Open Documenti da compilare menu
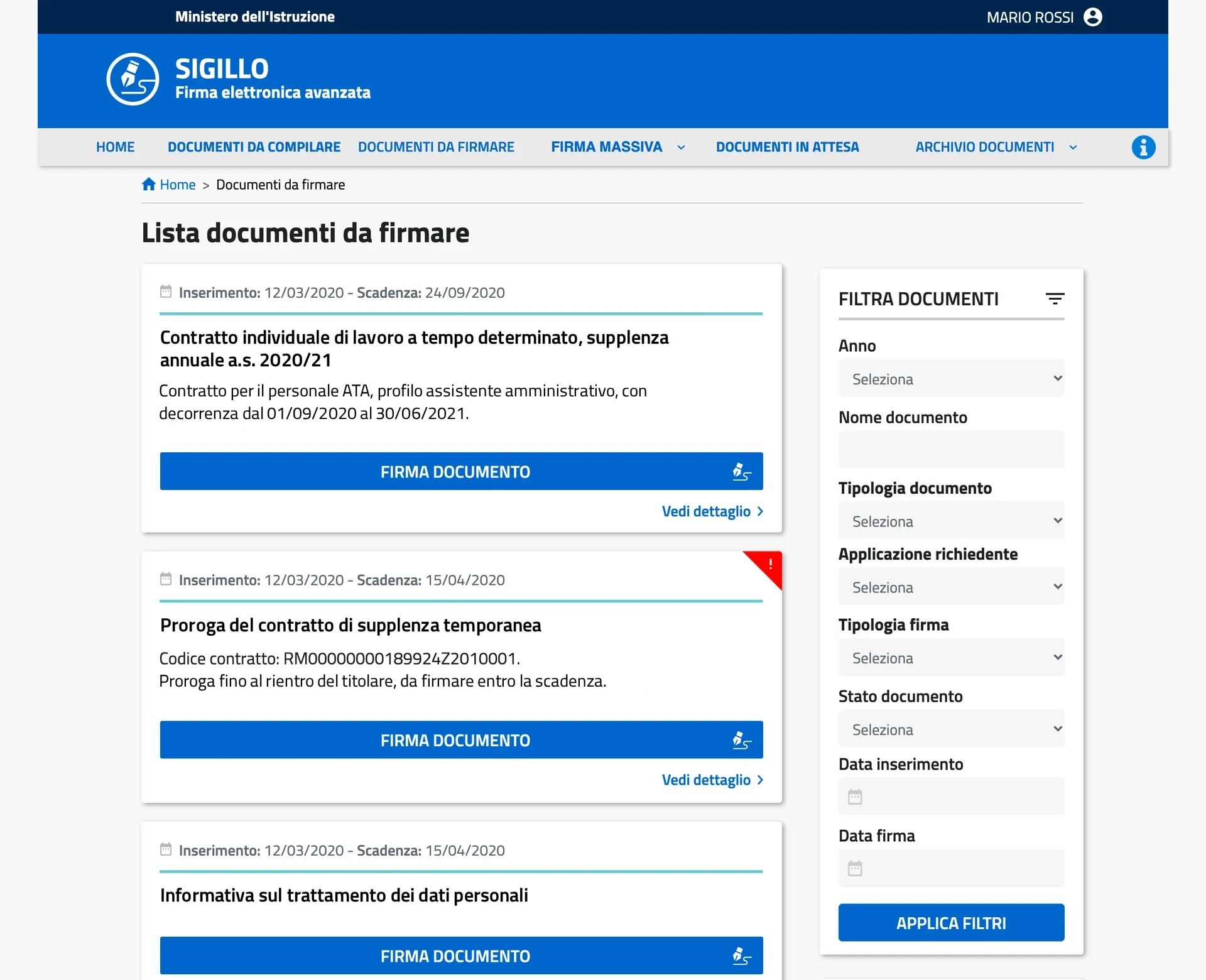 254,147
